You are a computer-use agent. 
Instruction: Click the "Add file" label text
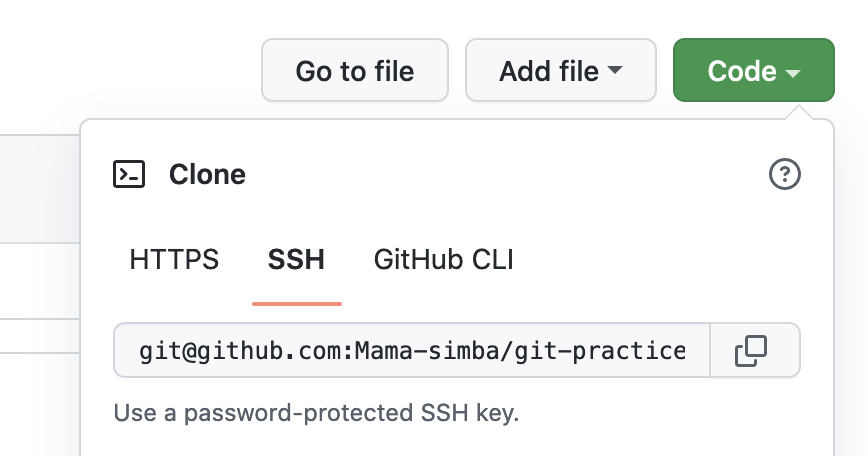coord(549,71)
